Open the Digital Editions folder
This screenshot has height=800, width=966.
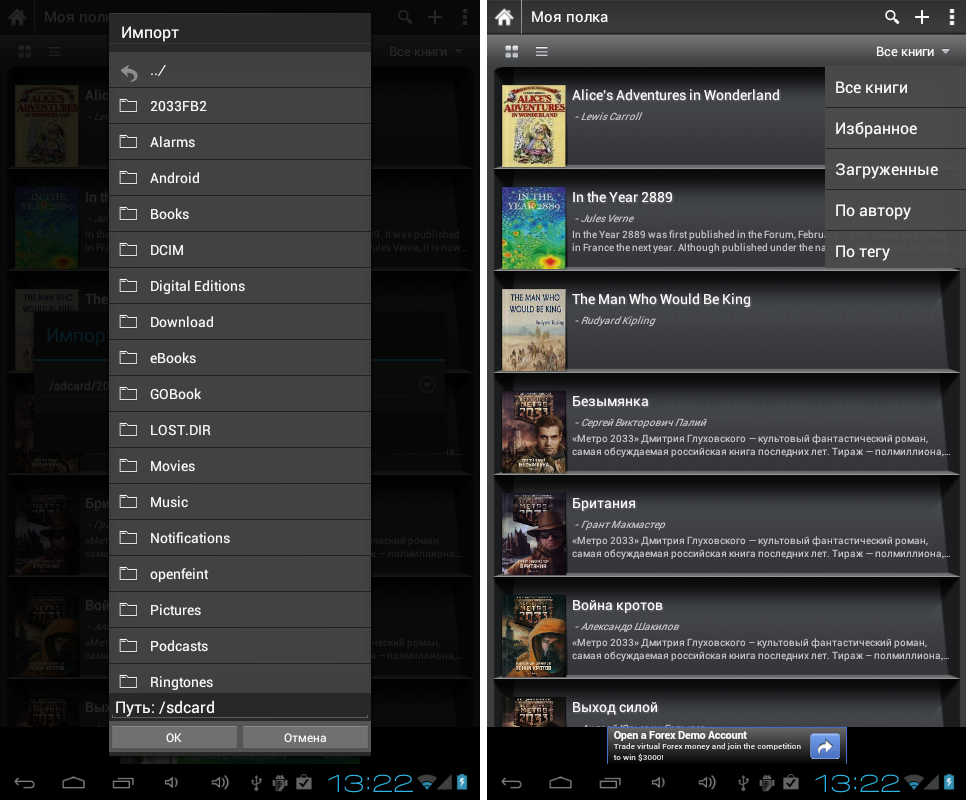point(240,286)
